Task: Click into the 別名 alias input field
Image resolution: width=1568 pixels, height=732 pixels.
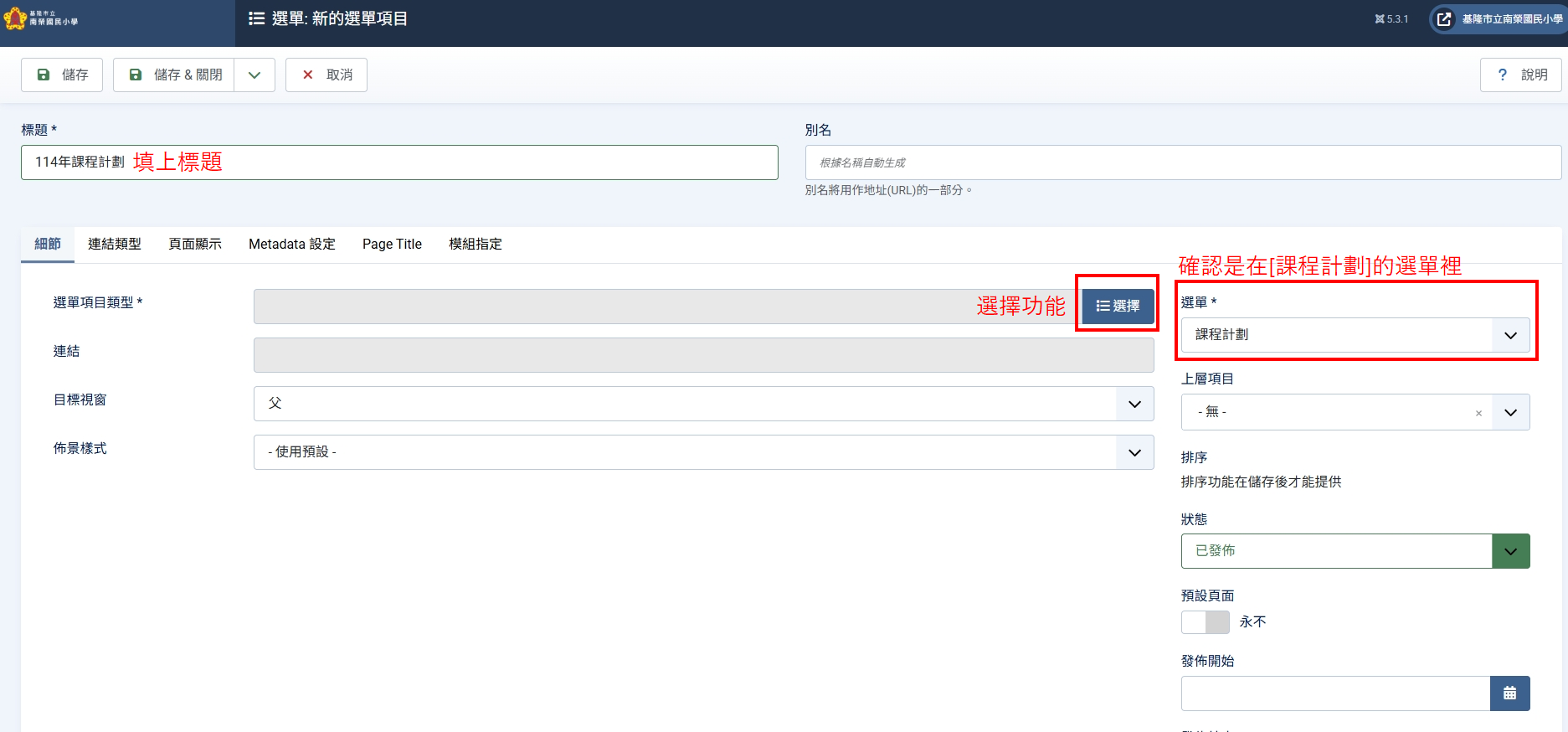Action: click(1182, 162)
